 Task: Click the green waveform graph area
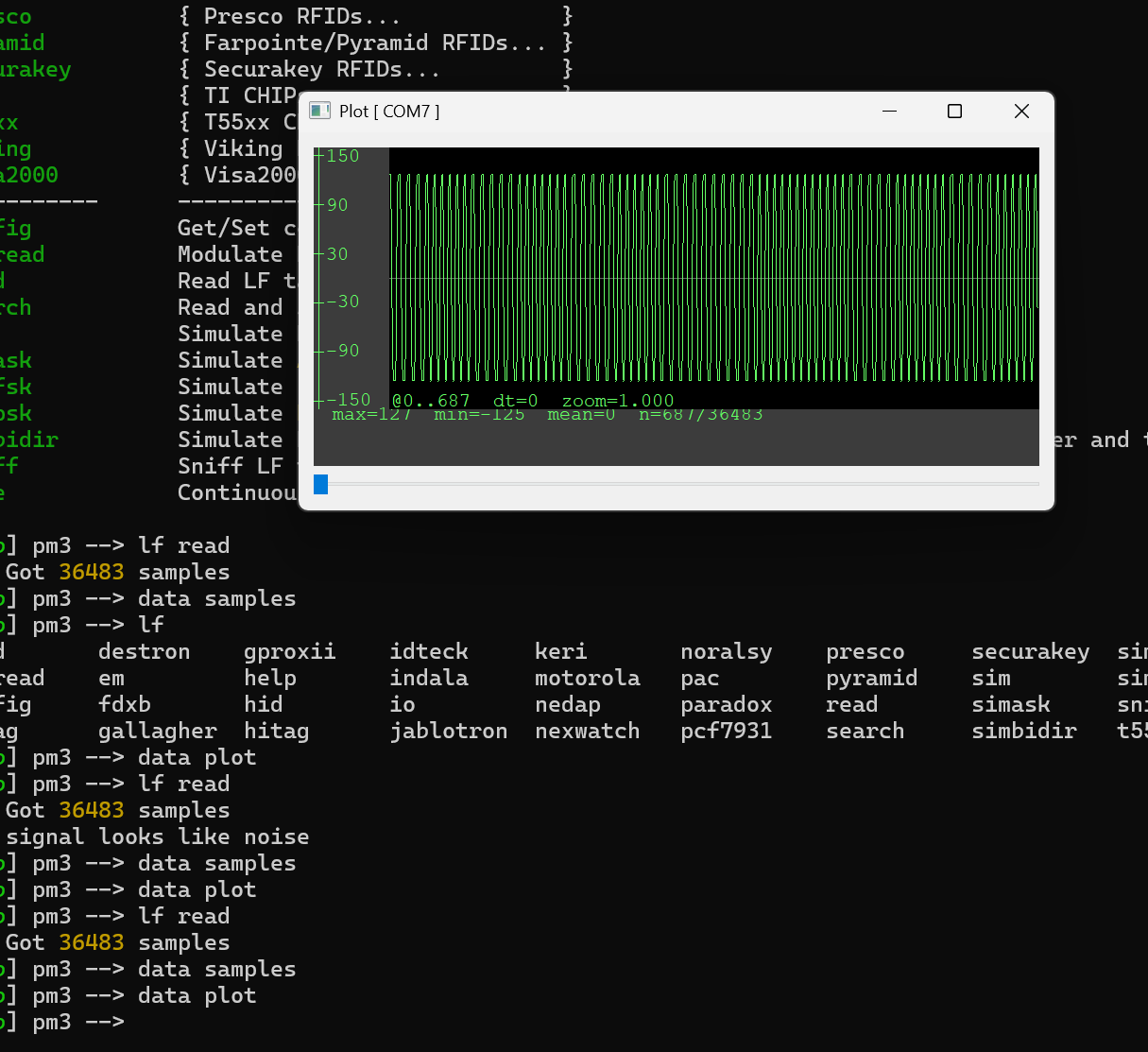click(714, 279)
